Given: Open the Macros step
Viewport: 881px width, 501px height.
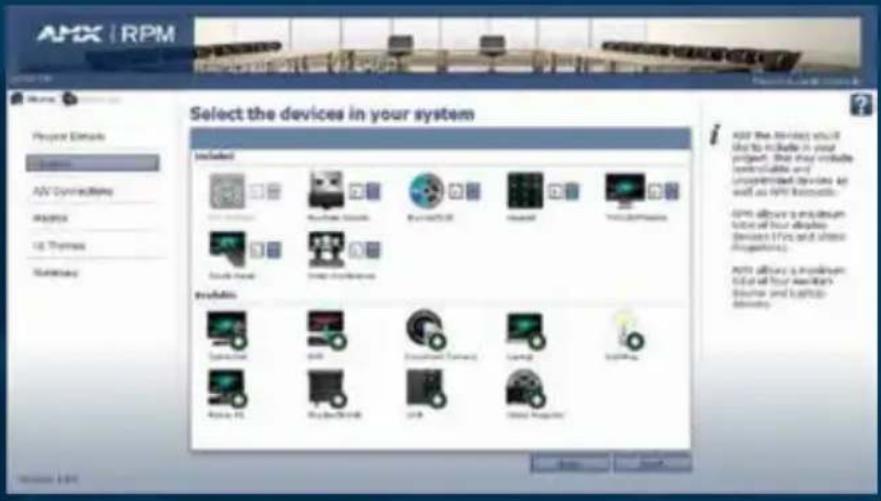Looking at the screenshot, I should pos(50,218).
